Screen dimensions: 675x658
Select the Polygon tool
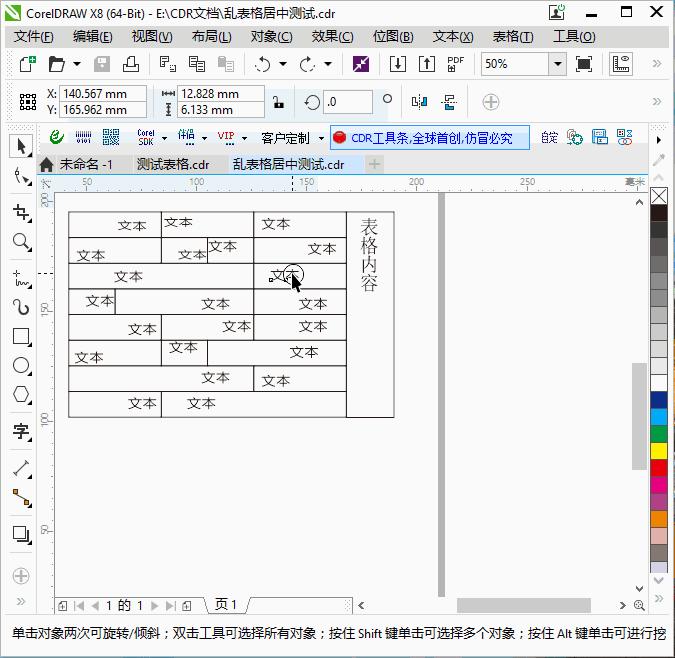click(21, 394)
